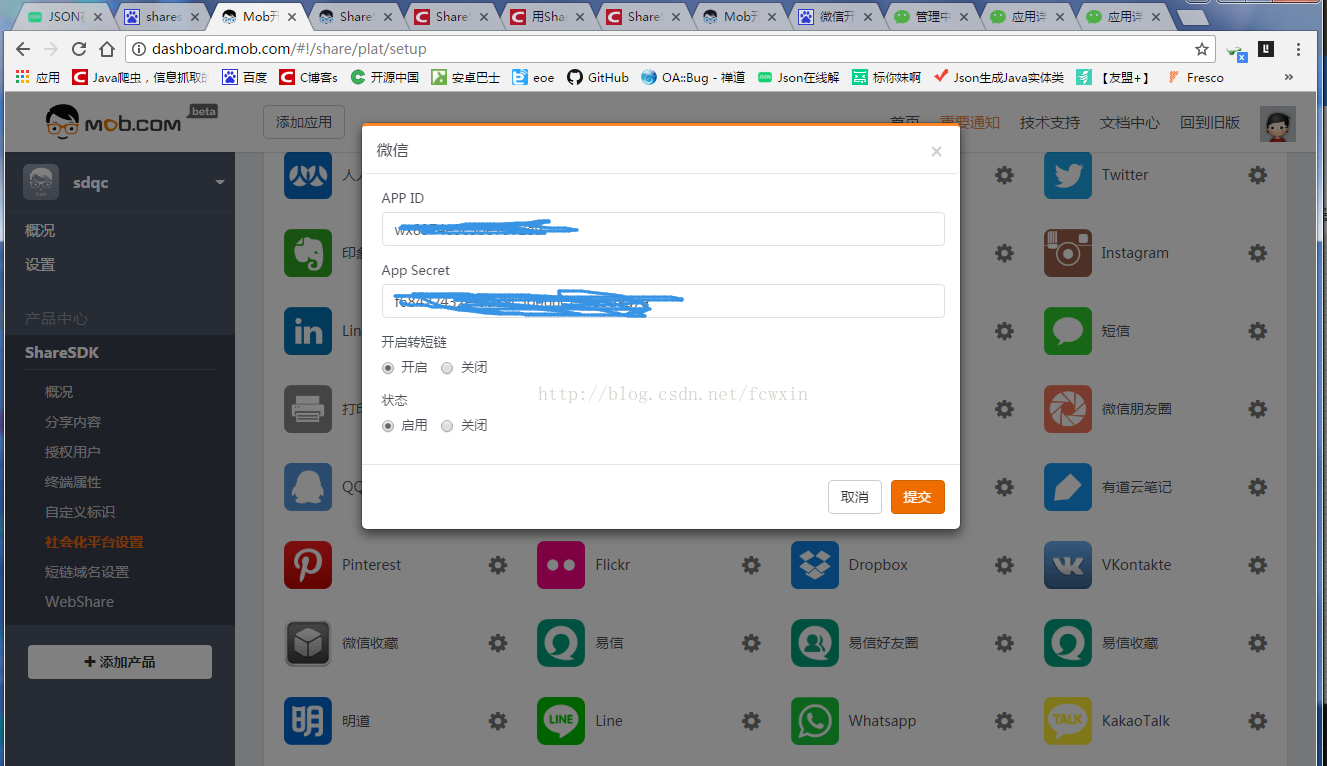Click the Whatsapp platform icon
The height and width of the screenshot is (766, 1327).
coord(815,721)
